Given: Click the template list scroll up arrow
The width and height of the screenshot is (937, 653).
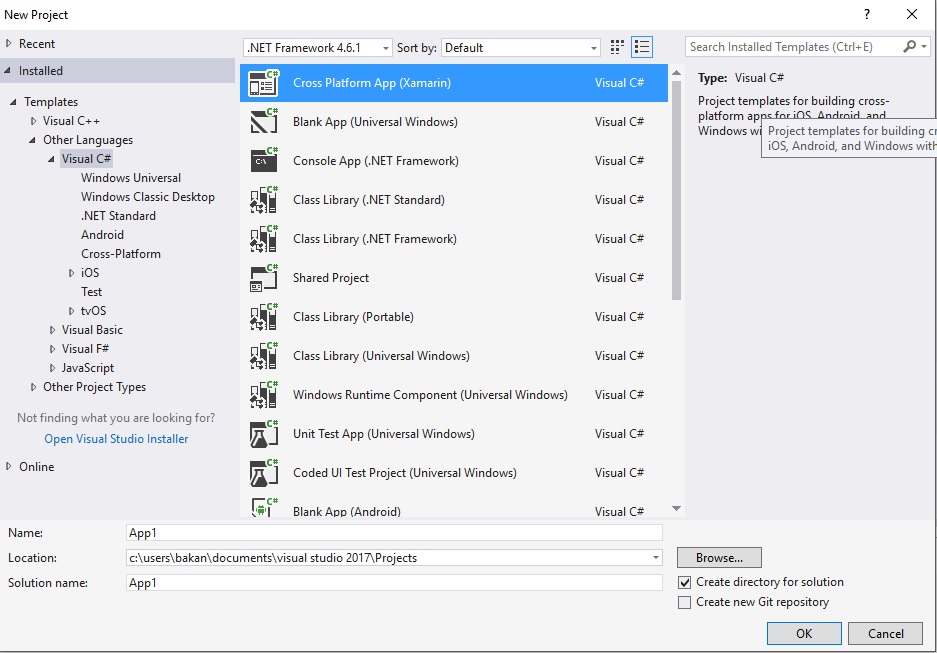Looking at the screenshot, I should pos(676,73).
